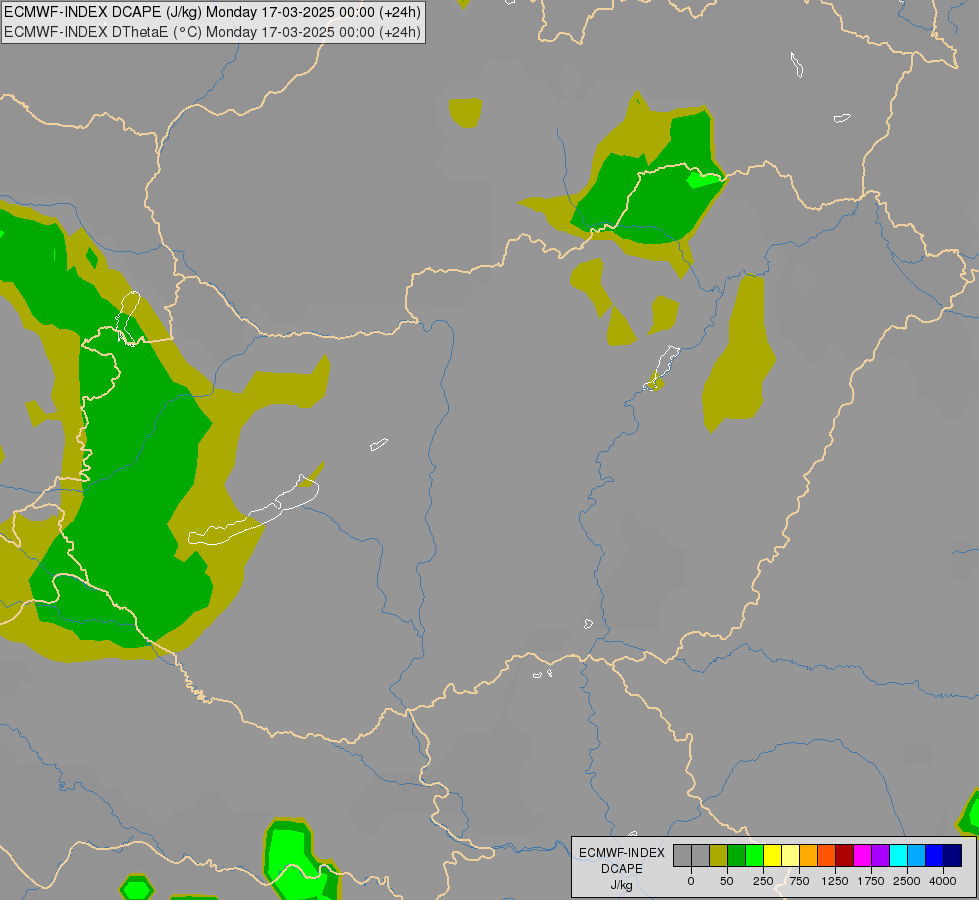Select the pale yellow swatch left of 750
979x900 pixels.
pyautogui.click(x=790, y=856)
